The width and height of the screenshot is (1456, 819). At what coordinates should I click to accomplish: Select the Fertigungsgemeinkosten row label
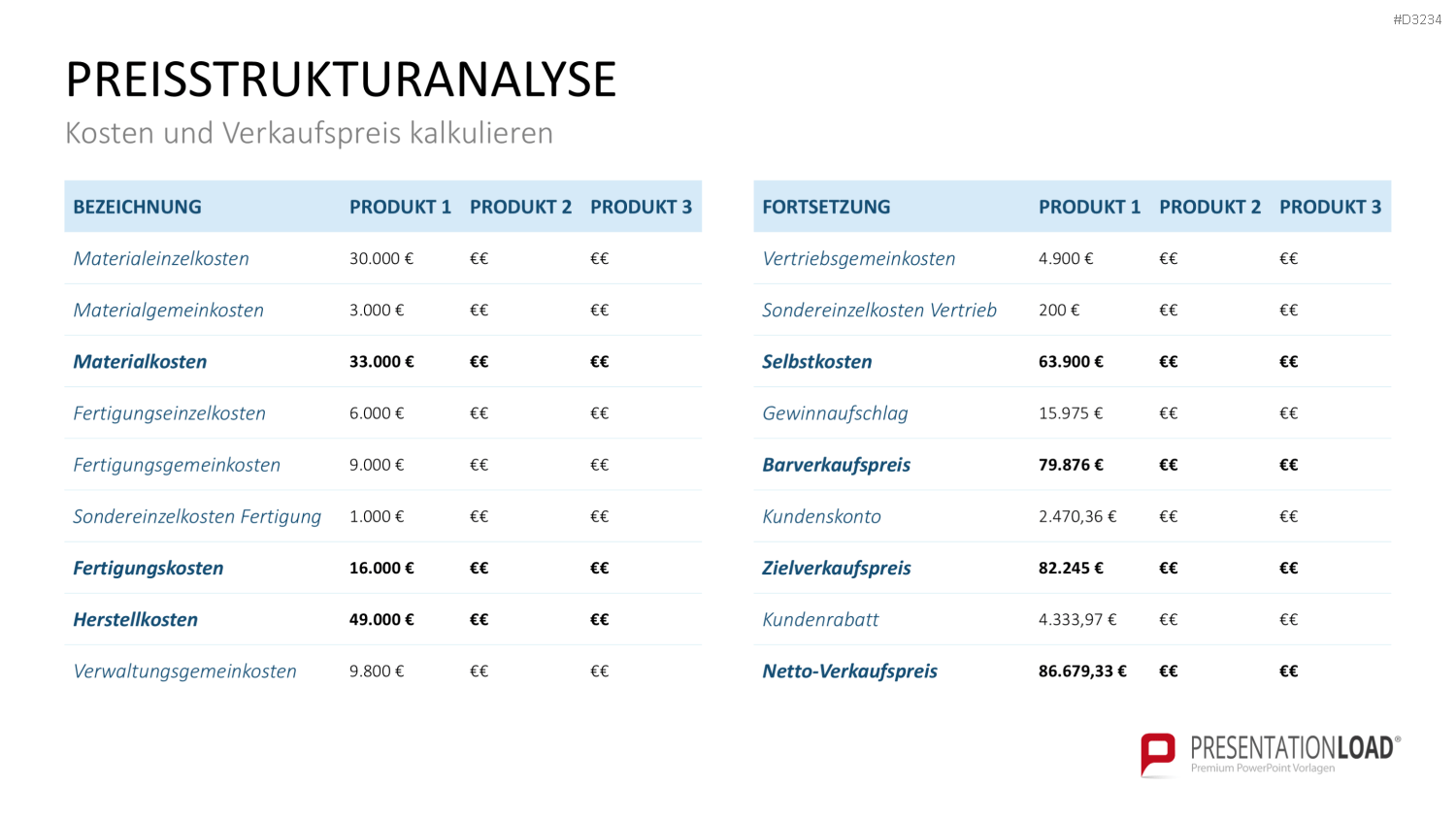177,465
